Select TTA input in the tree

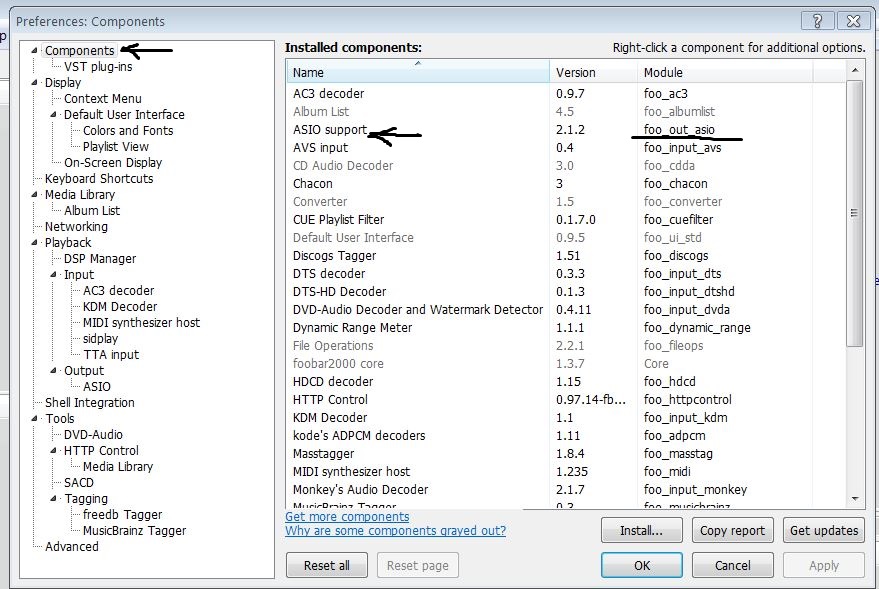tap(111, 355)
